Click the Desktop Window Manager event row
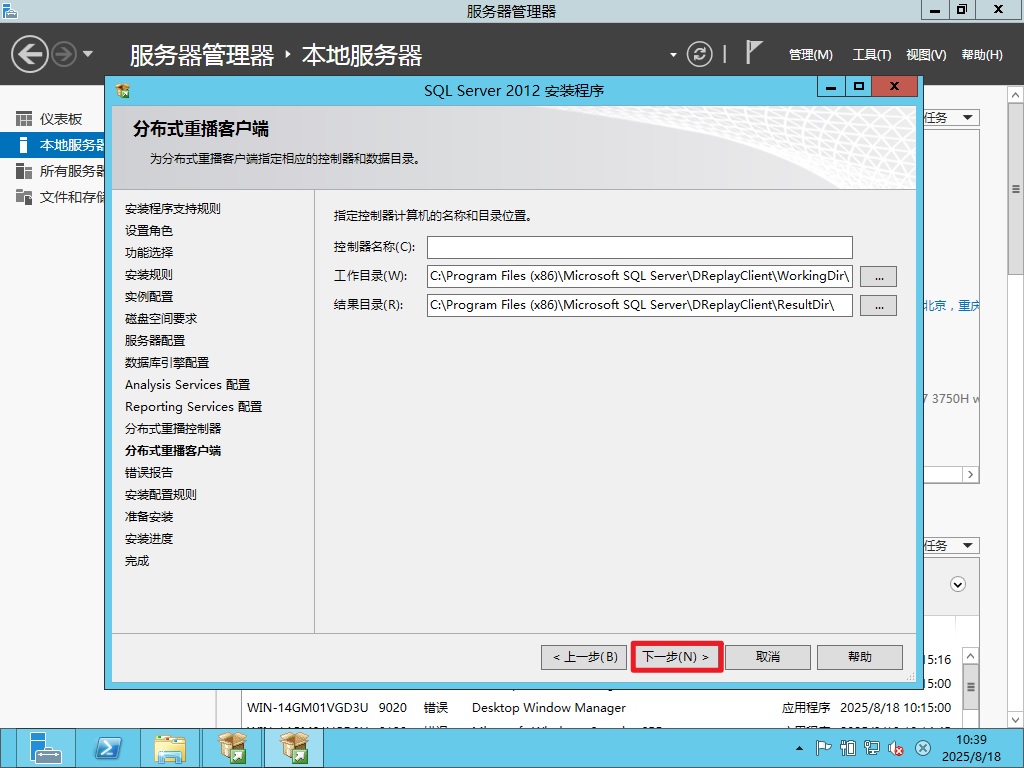Viewport: 1024px width, 768px height. pyautogui.click(x=599, y=707)
